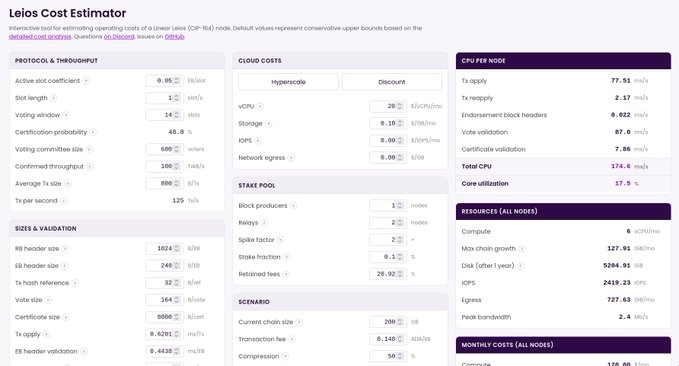This screenshot has height=366, width=679.
Task: Edit the Vote size field
Action: pos(165,300)
